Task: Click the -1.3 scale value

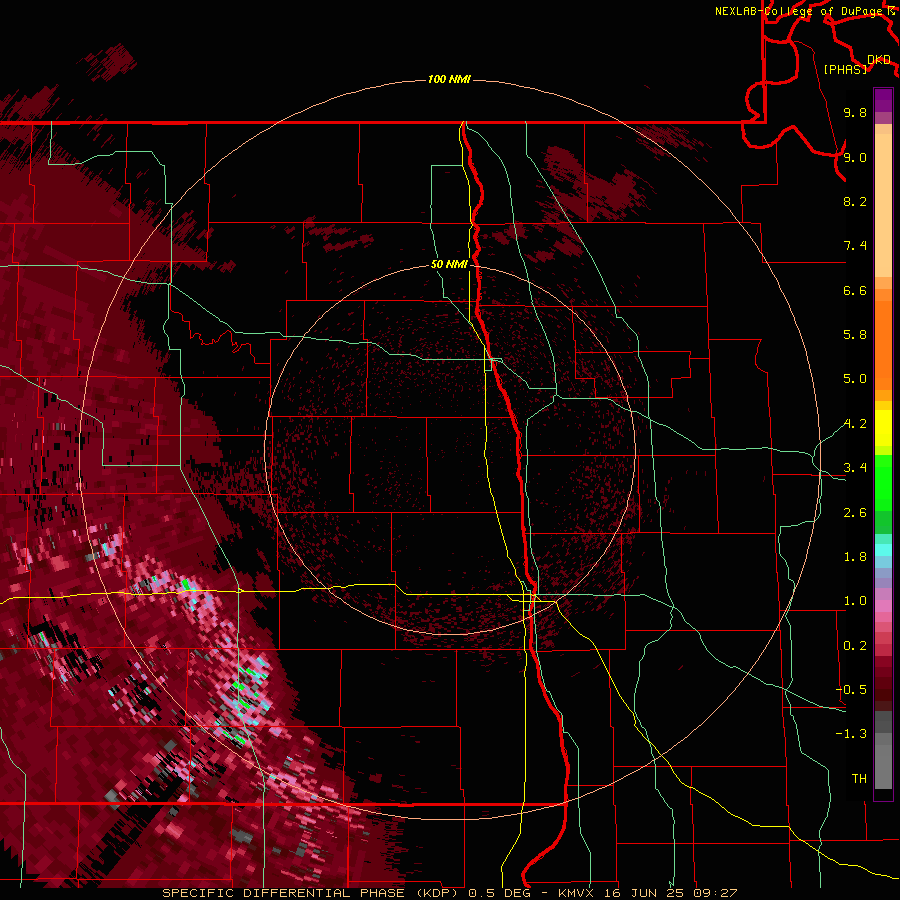Action: pos(851,734)
